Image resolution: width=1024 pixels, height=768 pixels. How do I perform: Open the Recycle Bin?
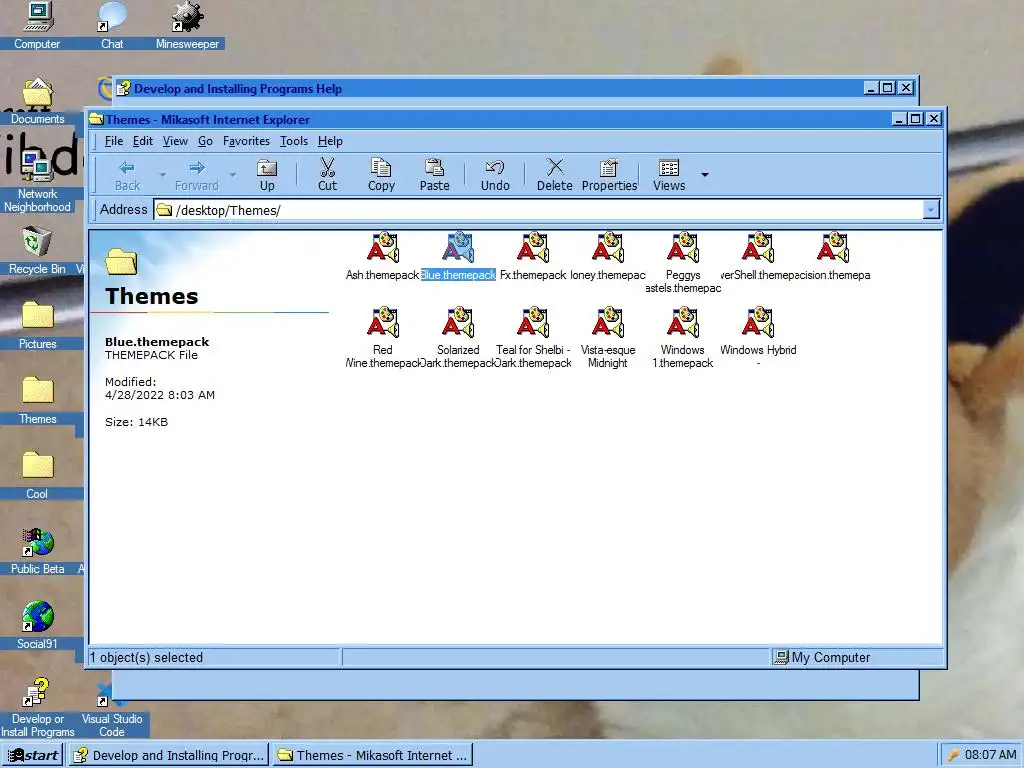37,251
